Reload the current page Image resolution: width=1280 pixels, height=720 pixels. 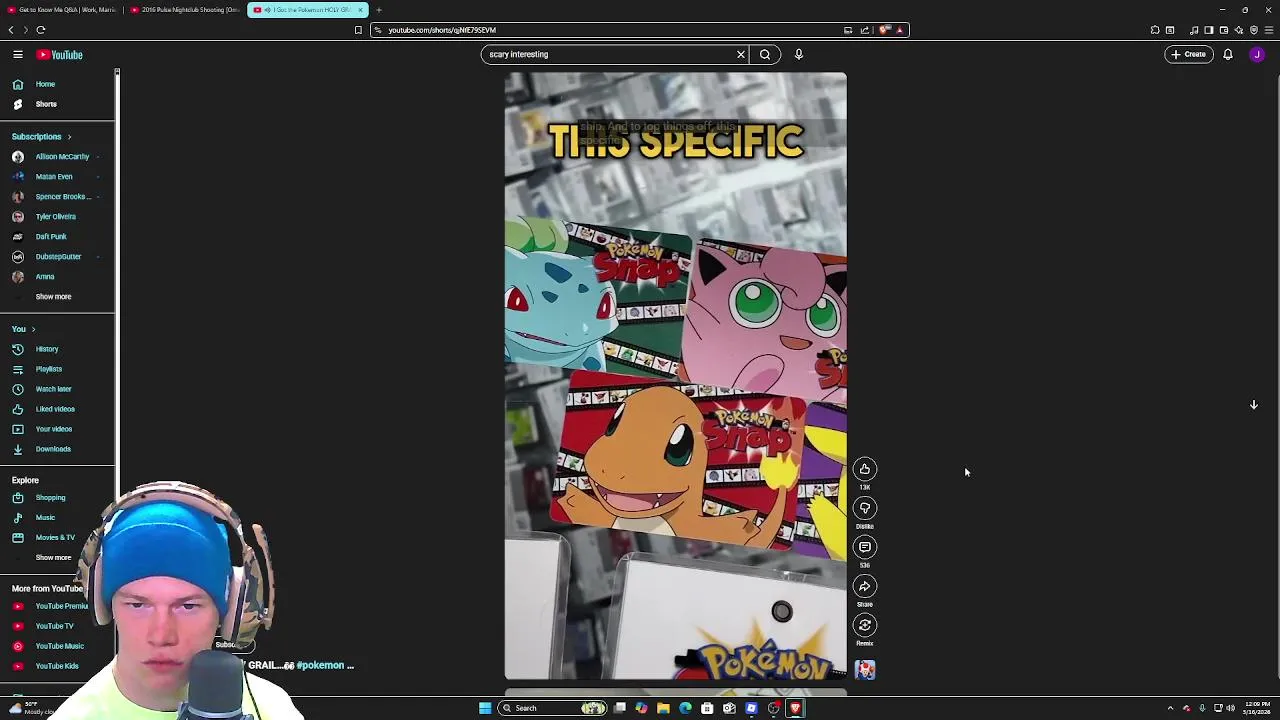tap(41, 30)
